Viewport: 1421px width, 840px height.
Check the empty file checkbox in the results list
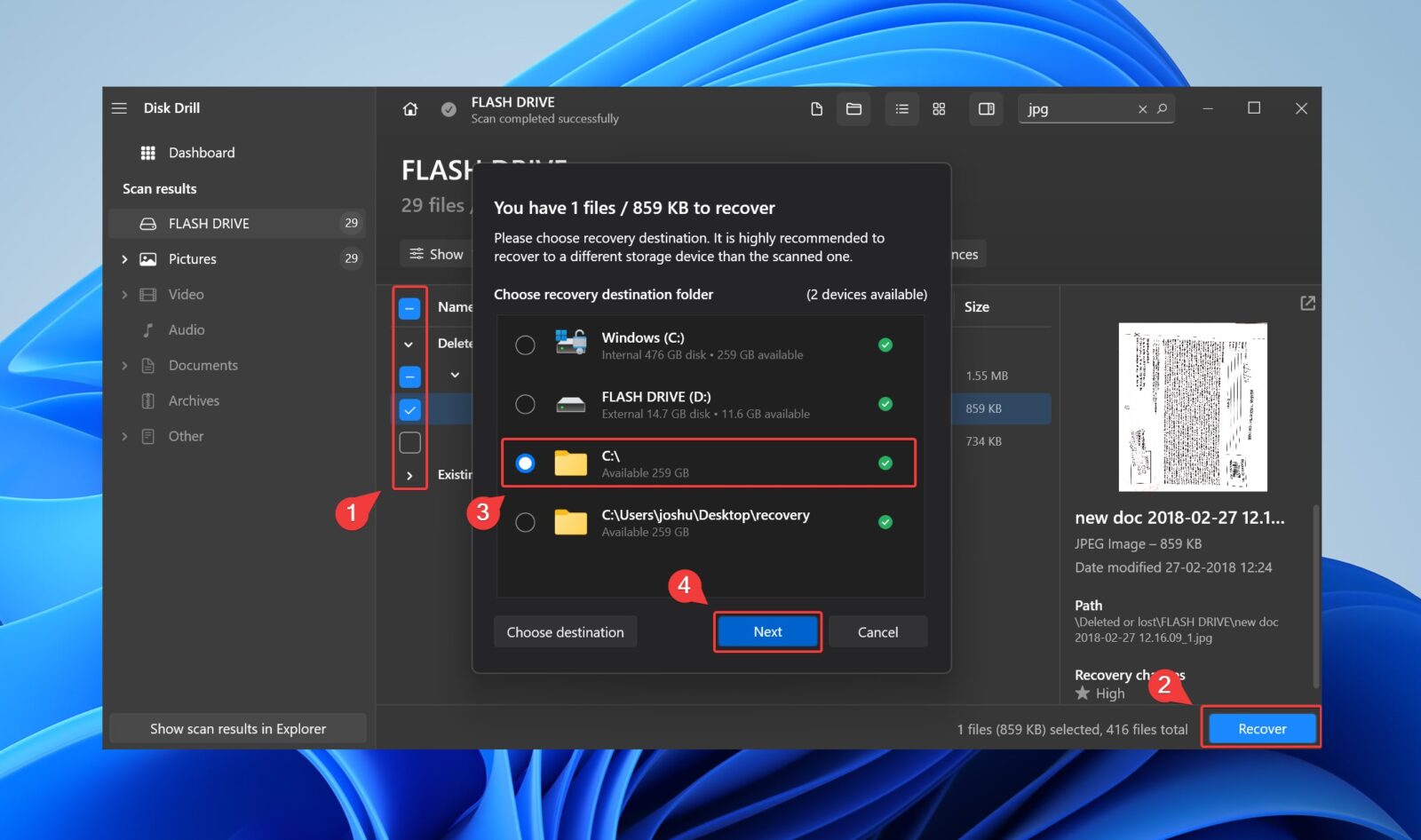409,442
